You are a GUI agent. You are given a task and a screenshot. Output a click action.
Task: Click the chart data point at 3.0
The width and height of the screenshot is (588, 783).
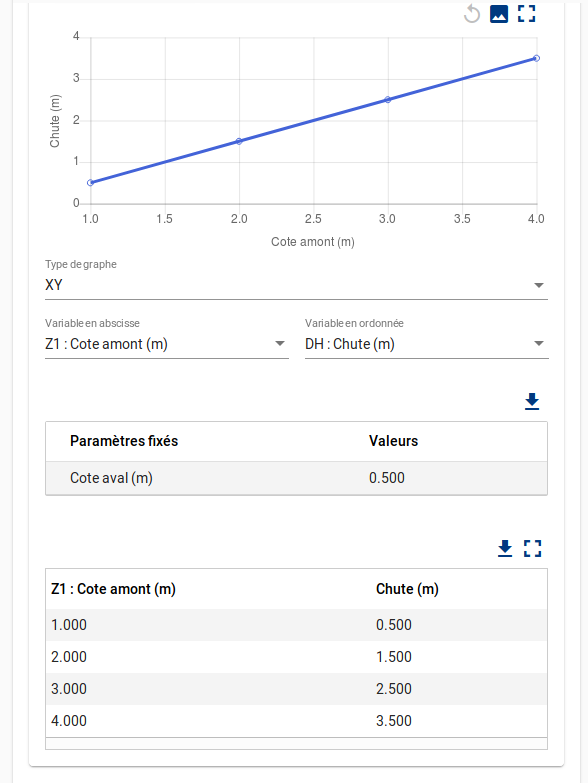388,100
